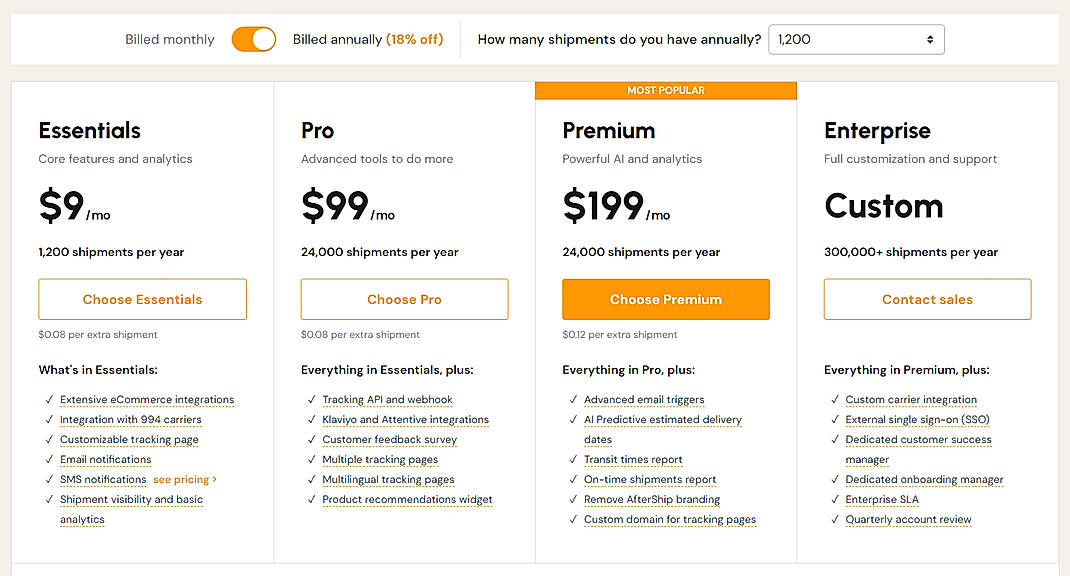Open SMS notifications see pricing link
The image size is (1070, 576).
184,479
